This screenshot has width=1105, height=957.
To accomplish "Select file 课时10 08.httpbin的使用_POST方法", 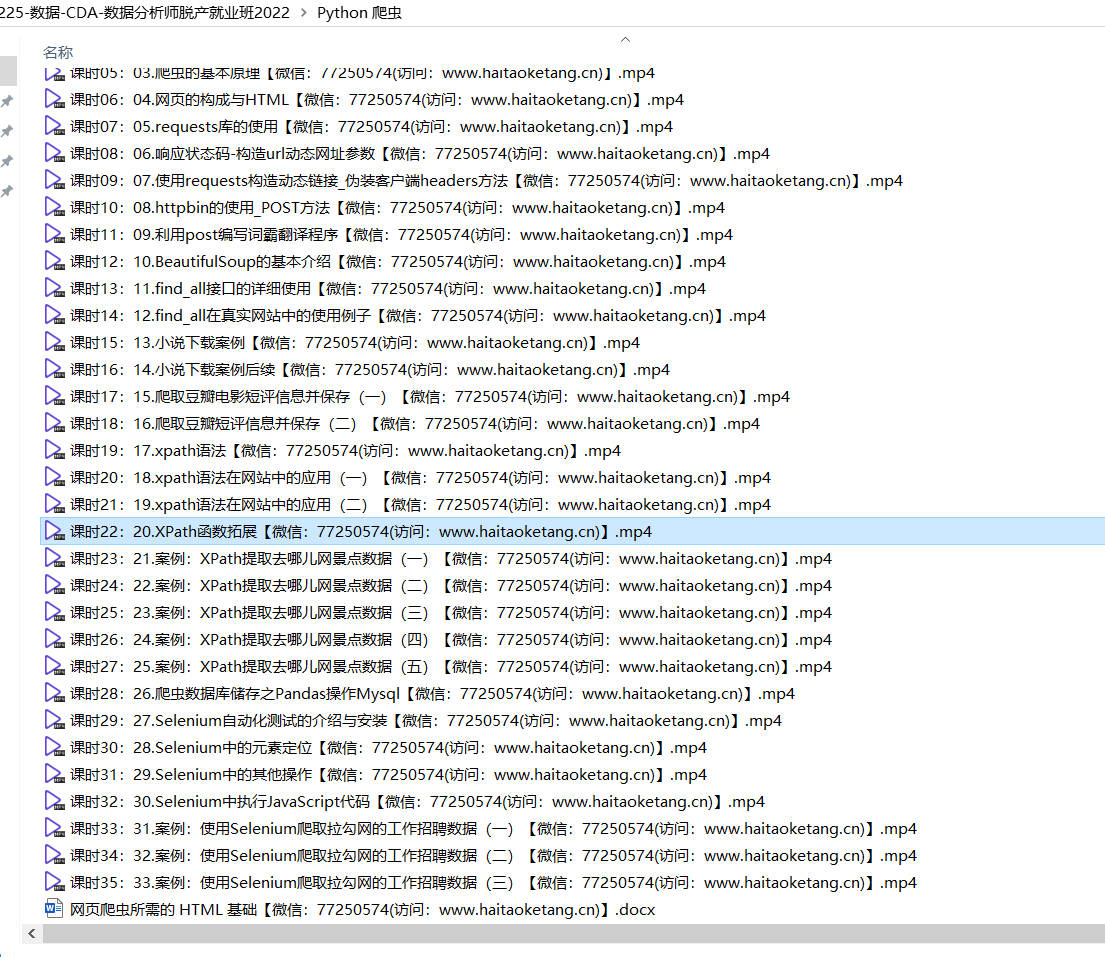I will (397, 207).
